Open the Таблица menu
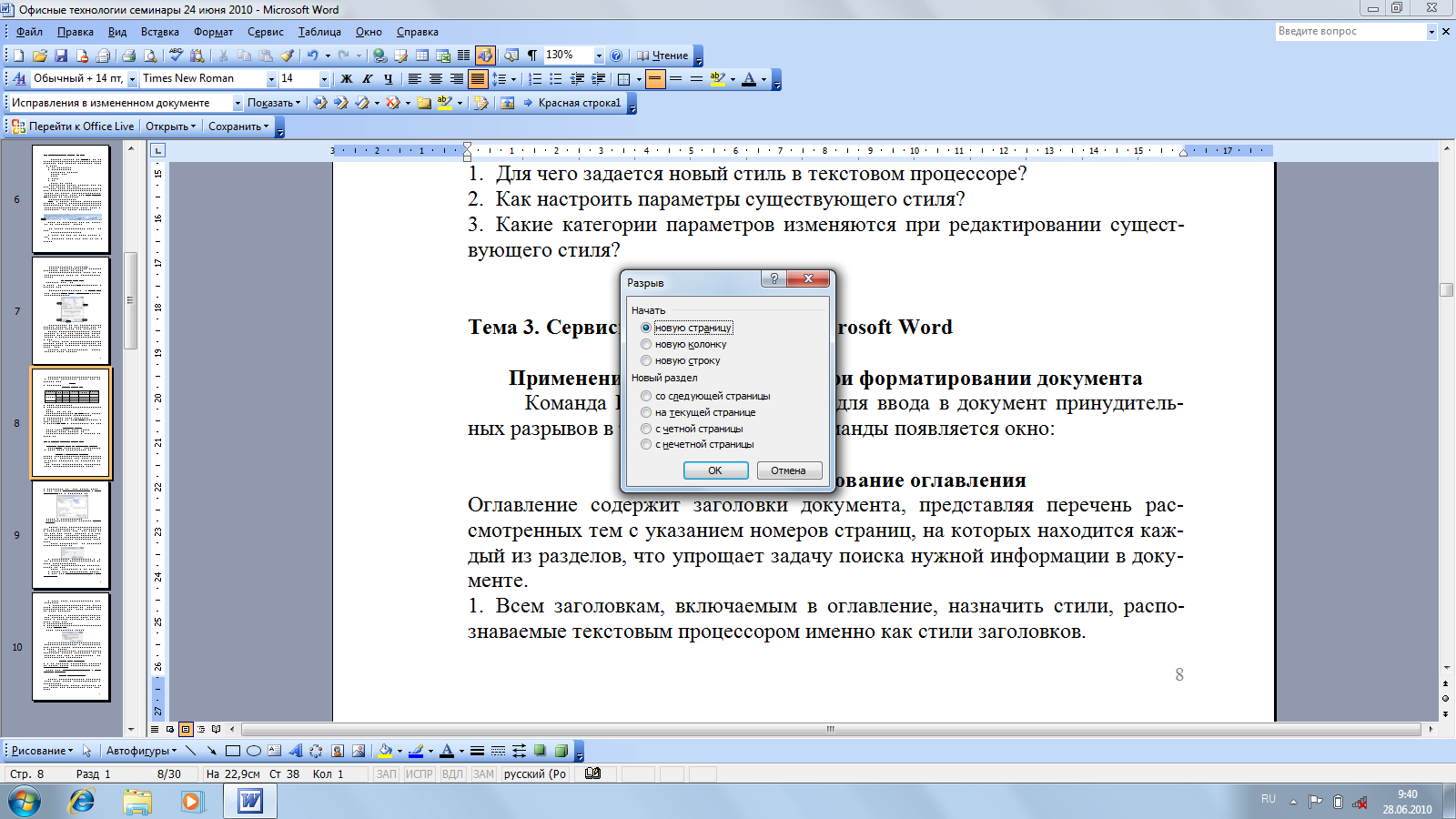The width and height of the screenshot is (1456, 819). pyautogui.click(x=319, y=32)
